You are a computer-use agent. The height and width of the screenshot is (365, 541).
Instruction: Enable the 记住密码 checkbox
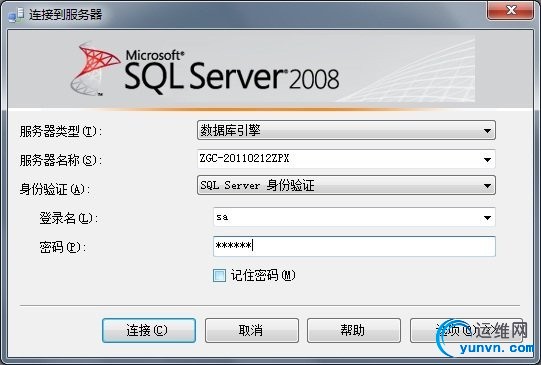219,276
